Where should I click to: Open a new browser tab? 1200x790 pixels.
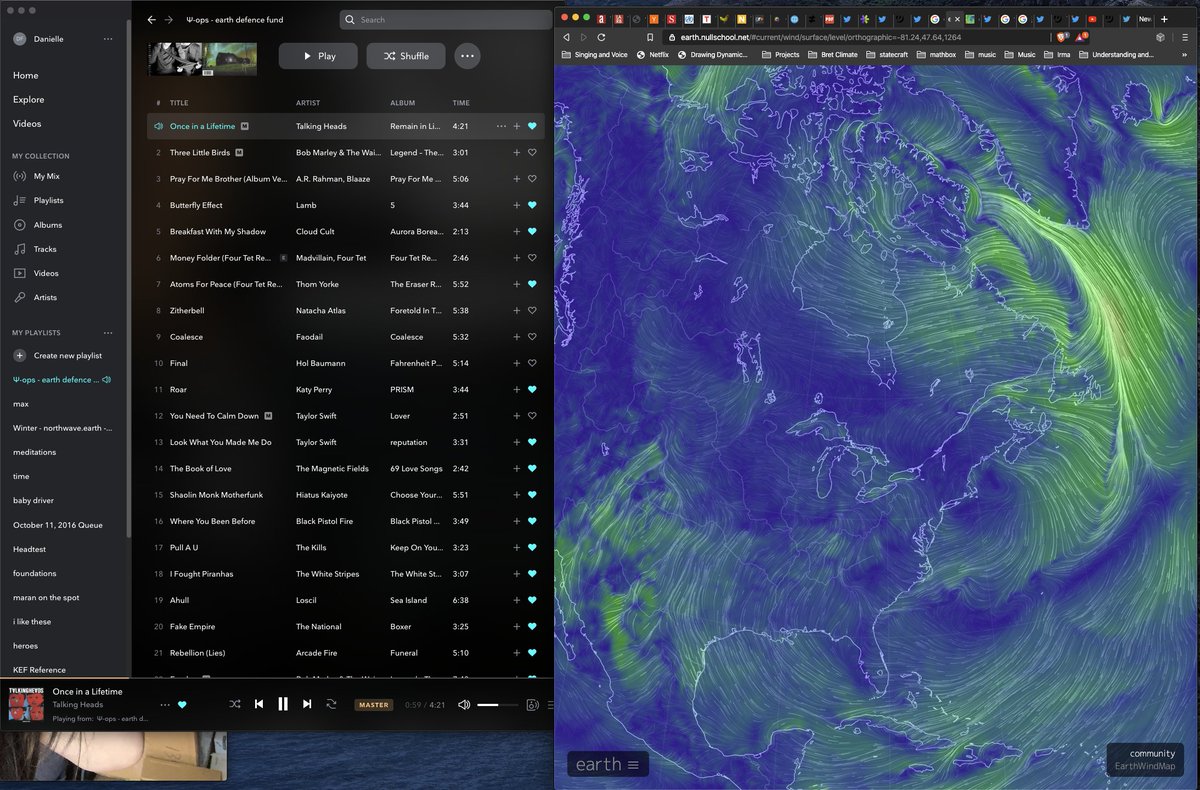pyautogui.click(x=1164, y=19)
